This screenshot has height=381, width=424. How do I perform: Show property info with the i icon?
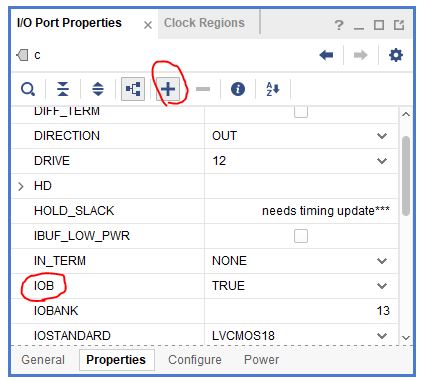click(x=238, y=89)
